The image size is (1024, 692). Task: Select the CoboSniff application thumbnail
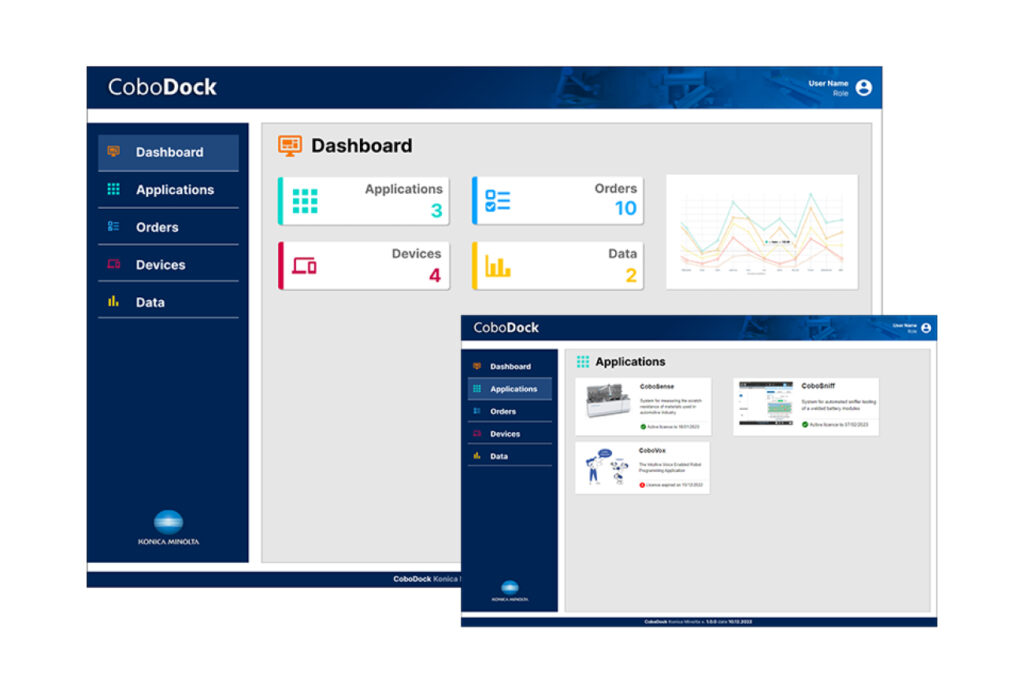tap(765, 404)
